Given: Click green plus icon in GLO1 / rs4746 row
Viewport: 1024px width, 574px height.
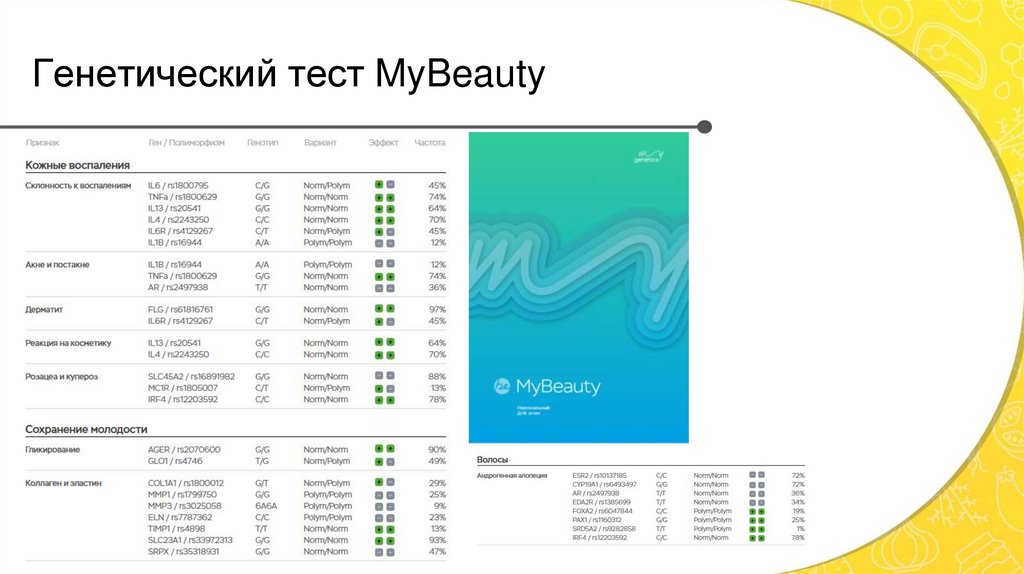Looking at the screenshot, I should [x=379, y=462].
